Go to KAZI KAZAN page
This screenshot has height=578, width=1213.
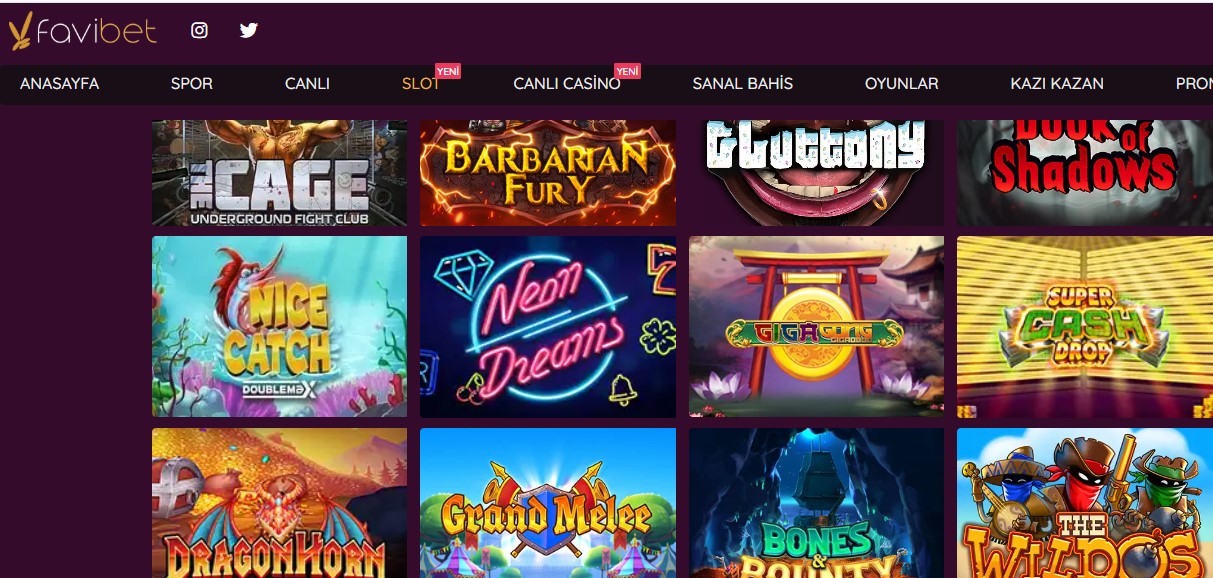click(x=1057, y=84)
